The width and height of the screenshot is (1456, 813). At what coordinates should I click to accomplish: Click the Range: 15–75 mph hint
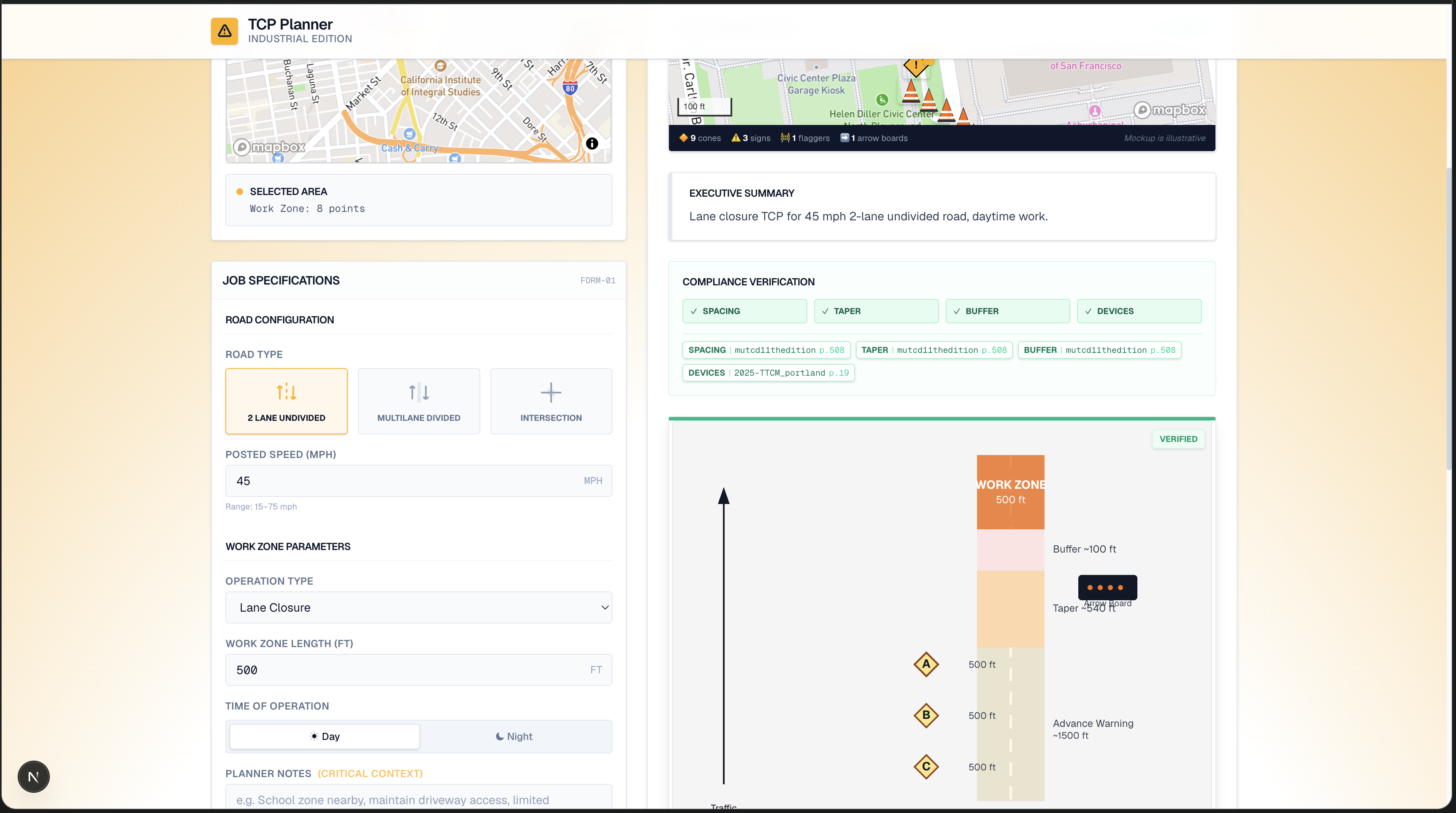(260, 506)
